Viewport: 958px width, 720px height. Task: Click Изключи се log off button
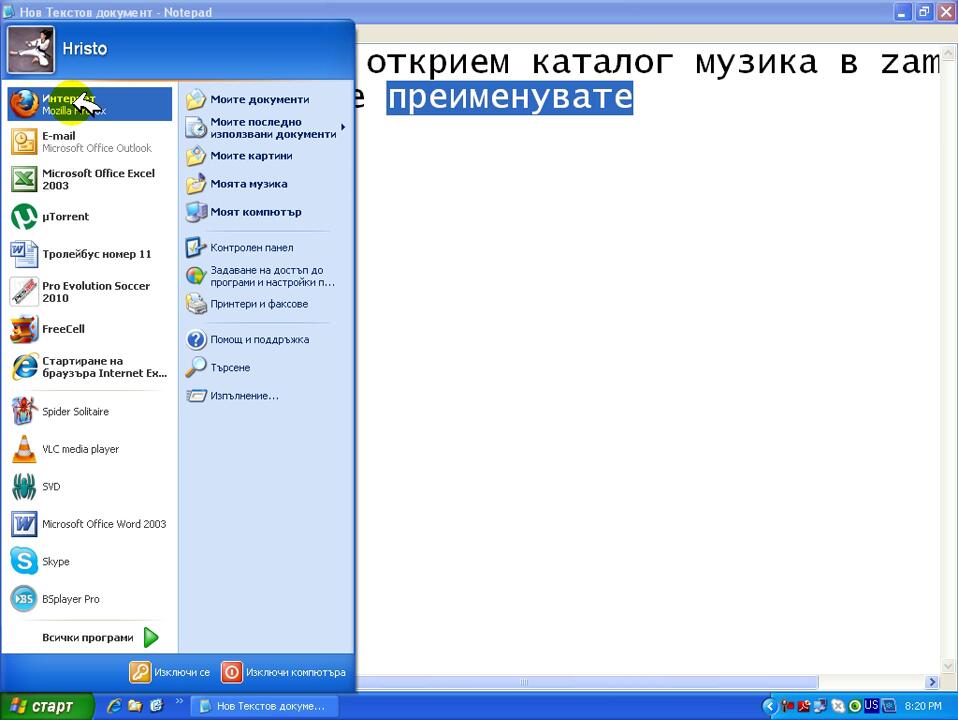[170, 672]
